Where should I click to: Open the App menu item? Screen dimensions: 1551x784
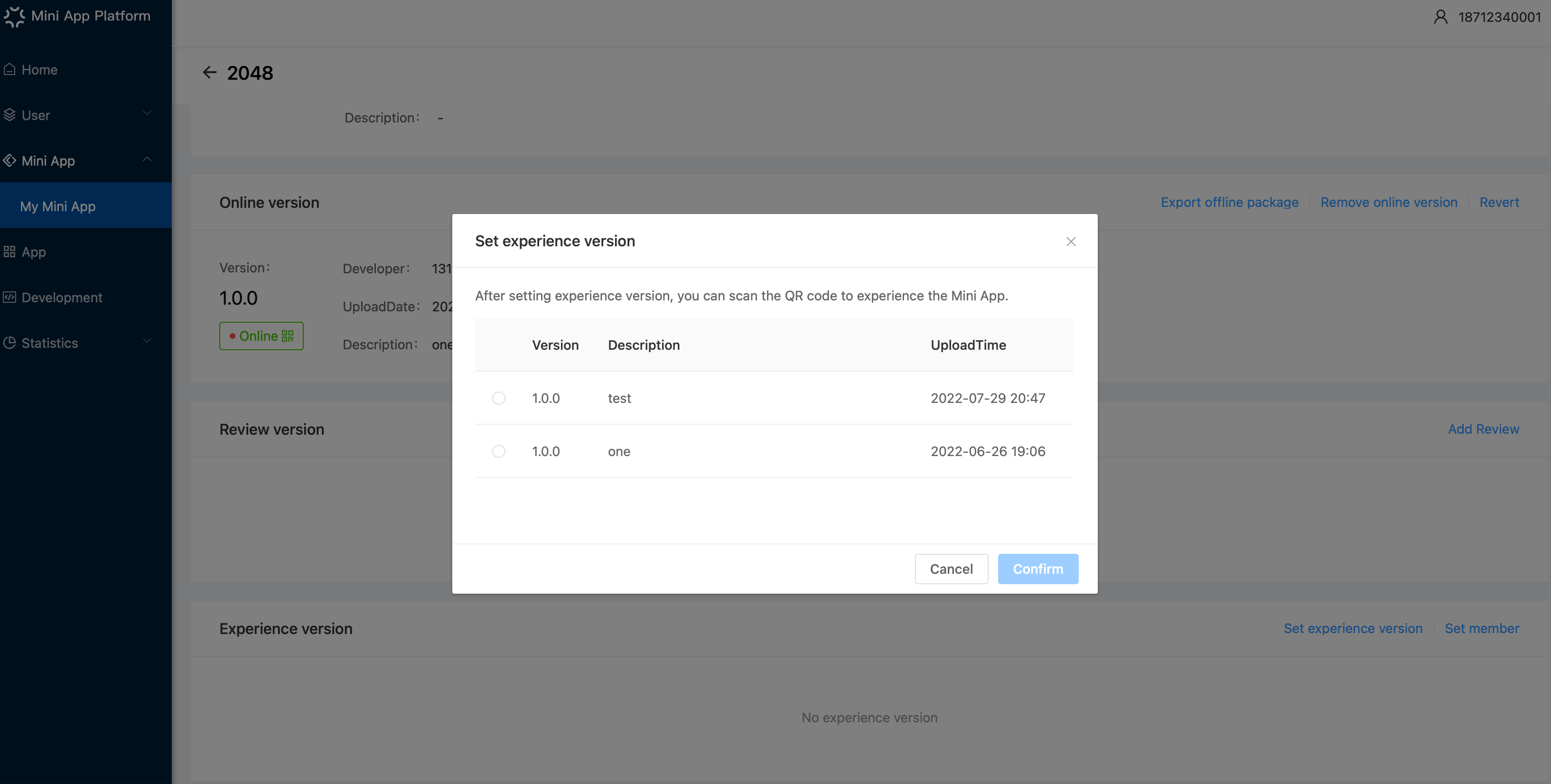(x=85, y=252)
